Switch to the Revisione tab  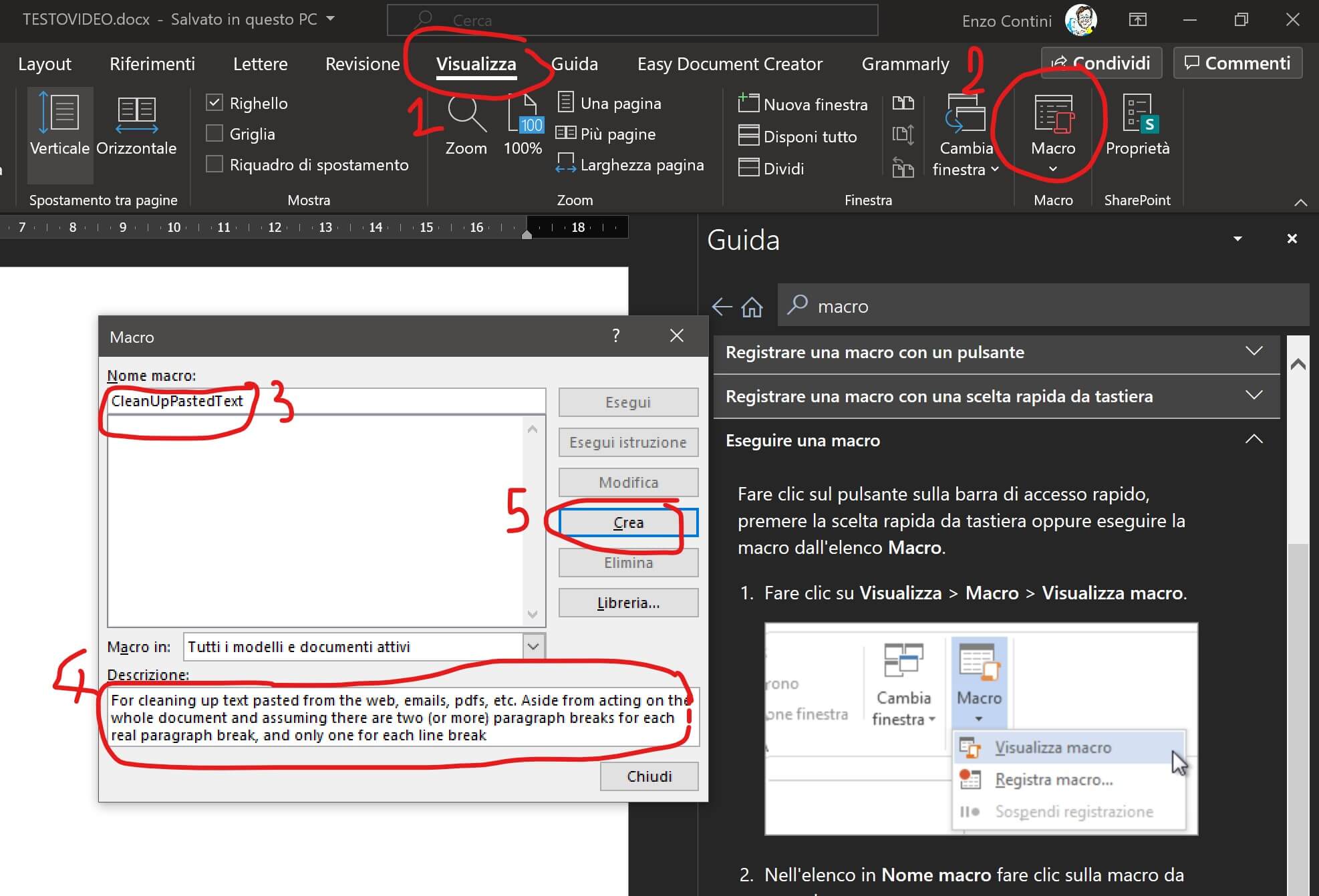pos(362,64)
